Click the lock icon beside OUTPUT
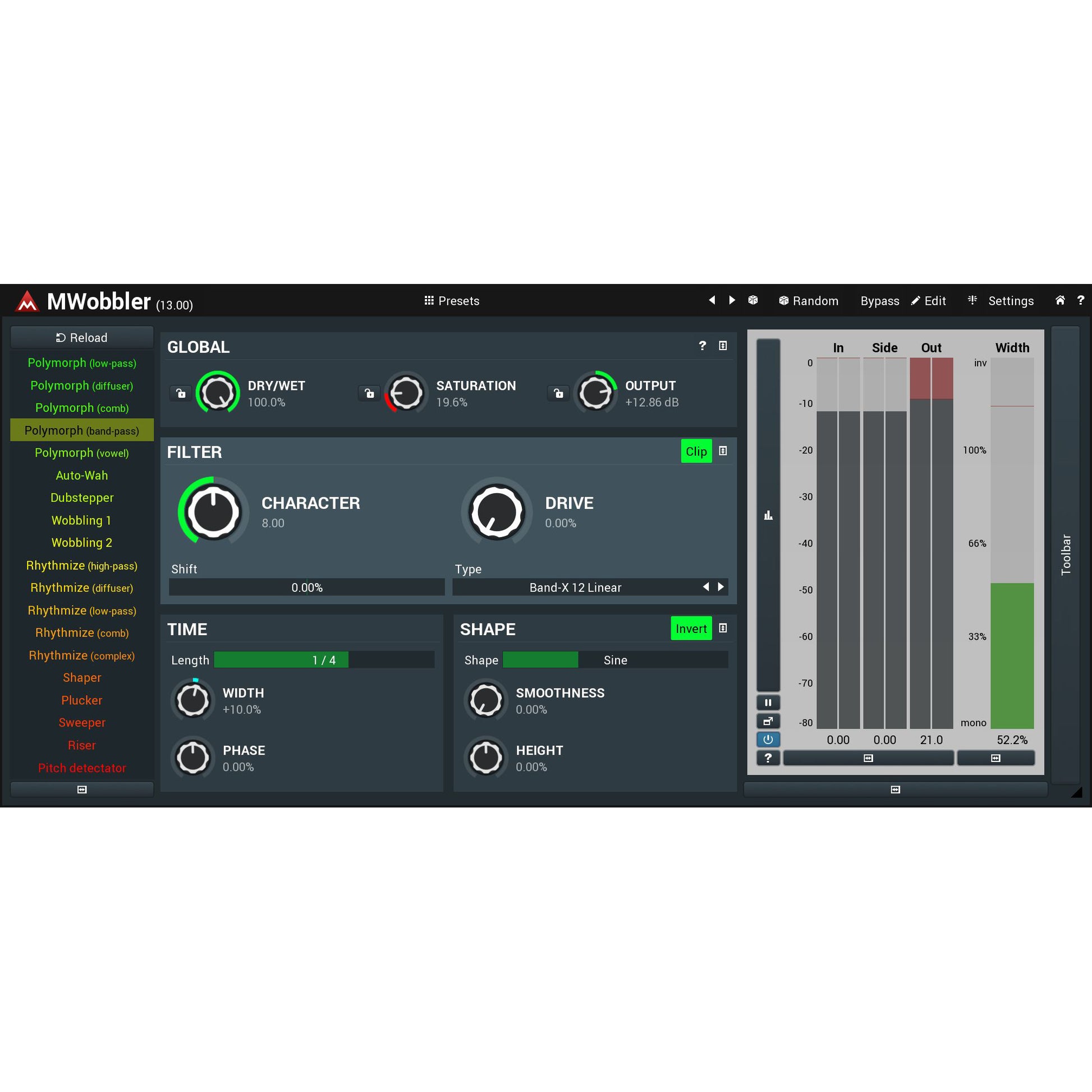The width and height of the screenshot is (1092, 1092). 558,393
